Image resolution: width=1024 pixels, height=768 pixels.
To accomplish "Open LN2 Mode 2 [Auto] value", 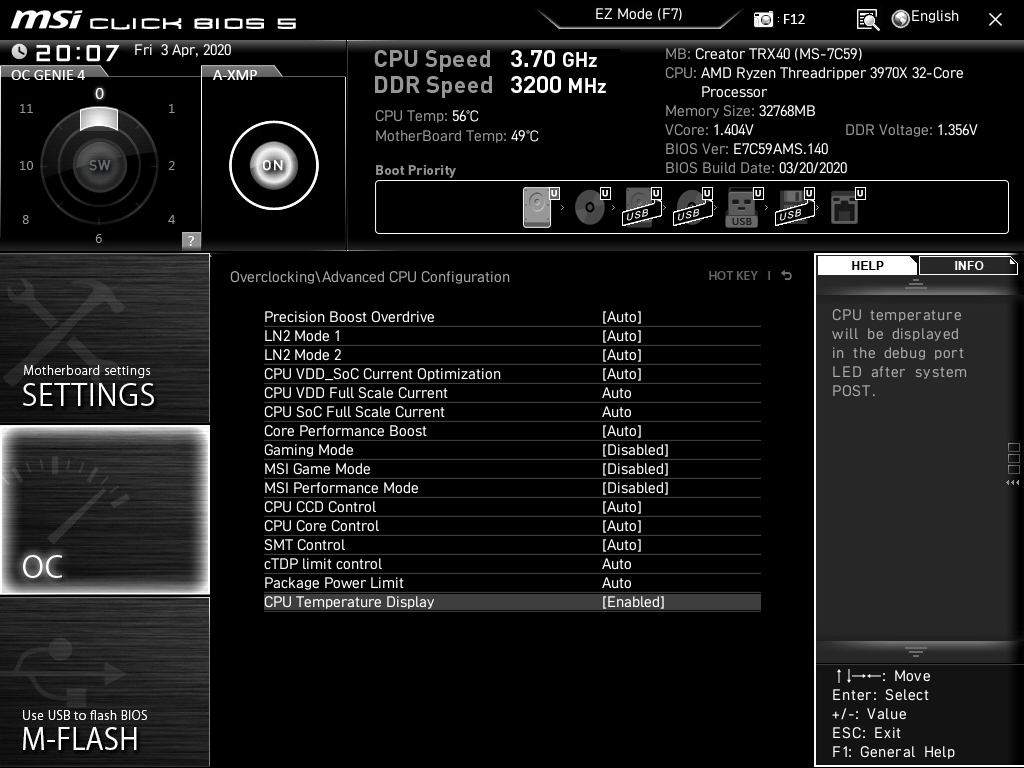I will tap(622, 355).
